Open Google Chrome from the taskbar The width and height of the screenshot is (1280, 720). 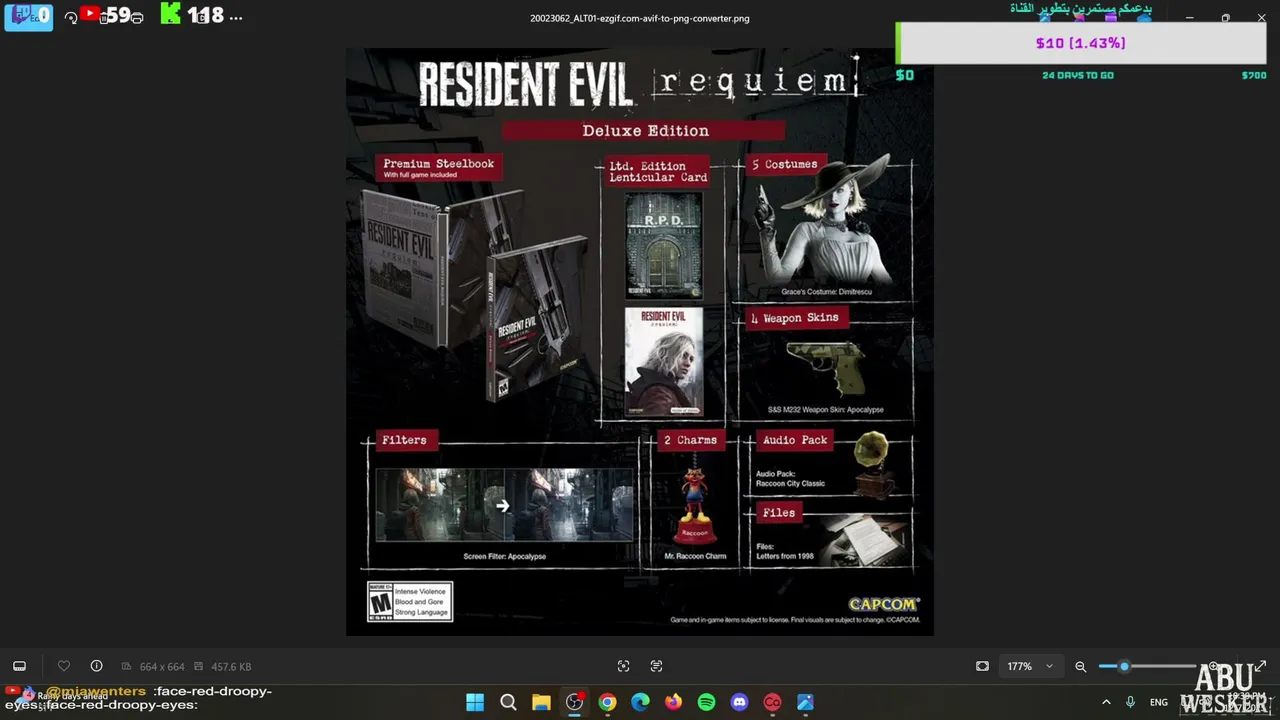(x=607, y=702)
